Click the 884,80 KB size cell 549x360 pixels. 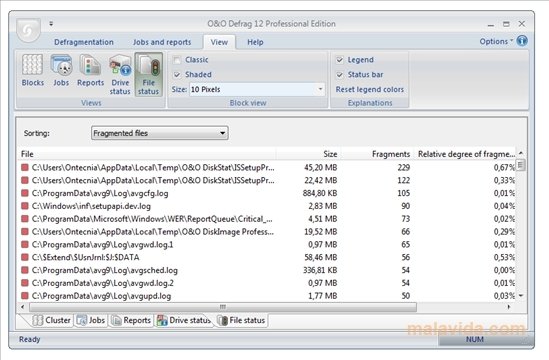pos(320,193)
